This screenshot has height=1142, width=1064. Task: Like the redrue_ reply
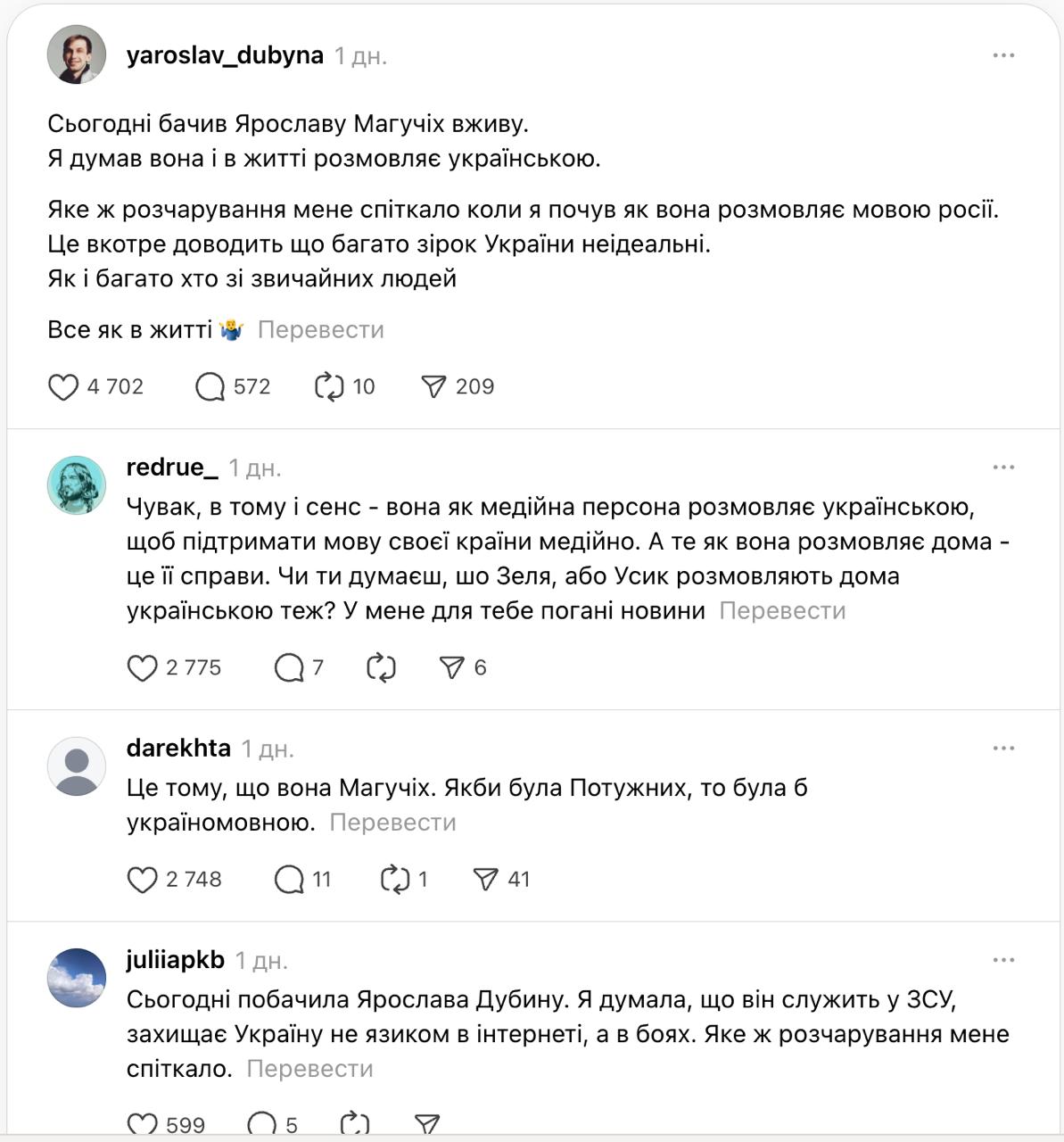coord(143,668)
